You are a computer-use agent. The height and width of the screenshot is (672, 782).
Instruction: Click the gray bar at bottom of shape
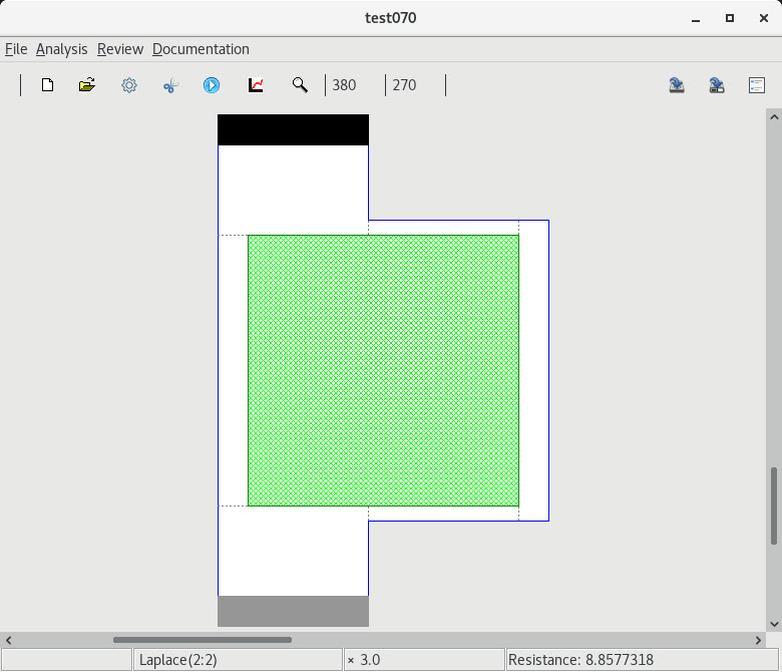click(x=293, y=611)
